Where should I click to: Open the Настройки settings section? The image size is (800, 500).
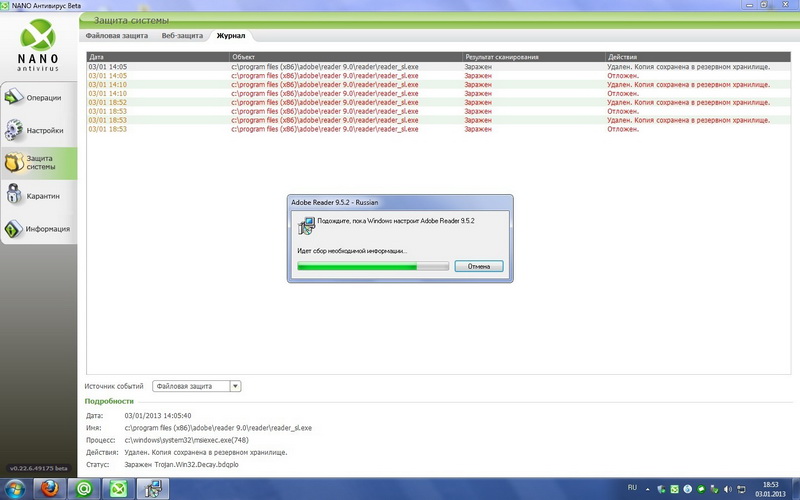click(x=38, y=130)
